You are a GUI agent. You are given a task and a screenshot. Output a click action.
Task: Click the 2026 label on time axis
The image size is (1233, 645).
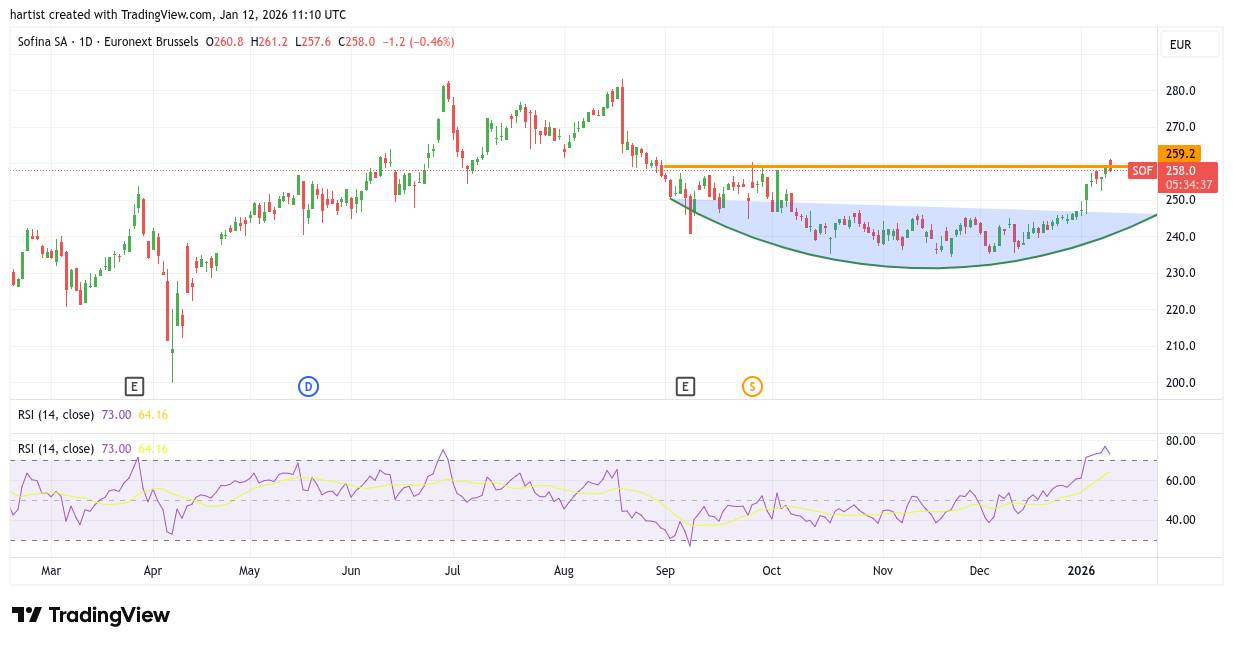(1081, 571)
